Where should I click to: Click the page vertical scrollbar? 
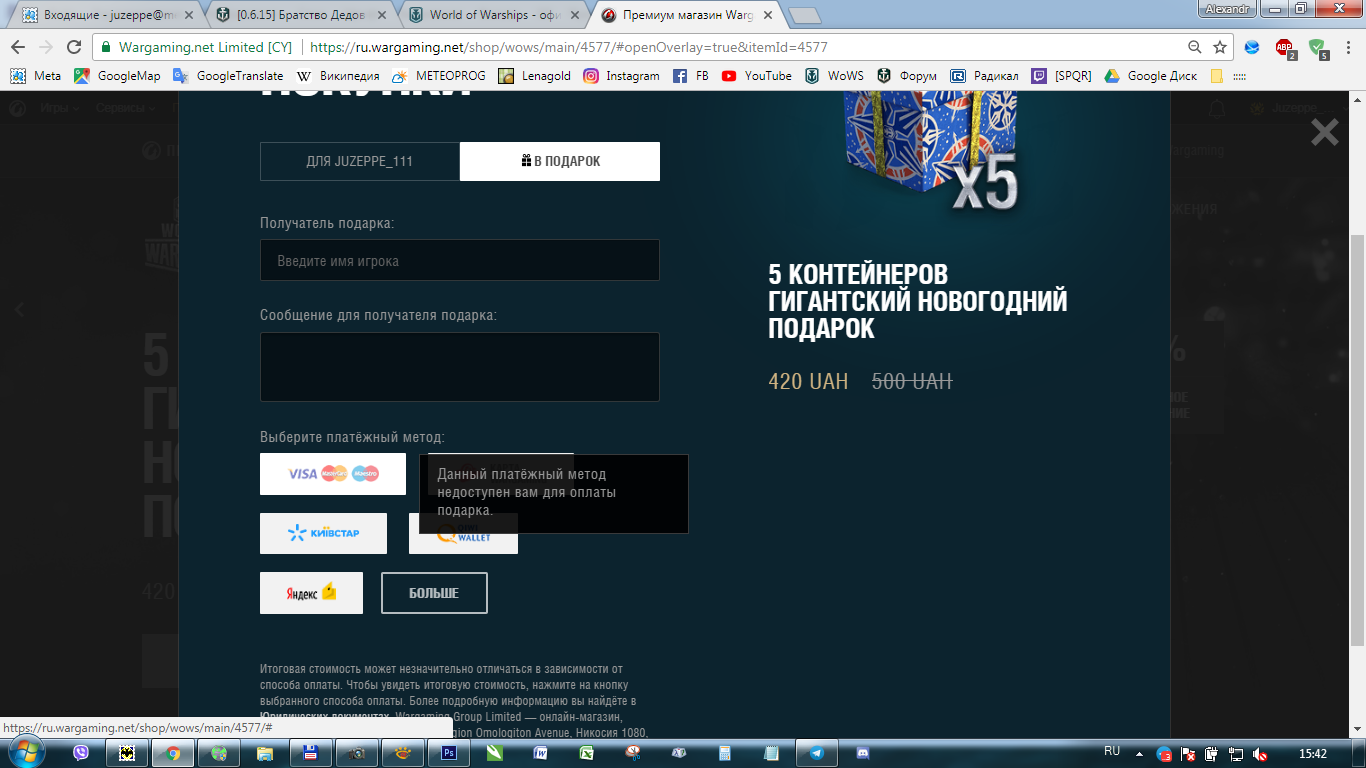1357,440
